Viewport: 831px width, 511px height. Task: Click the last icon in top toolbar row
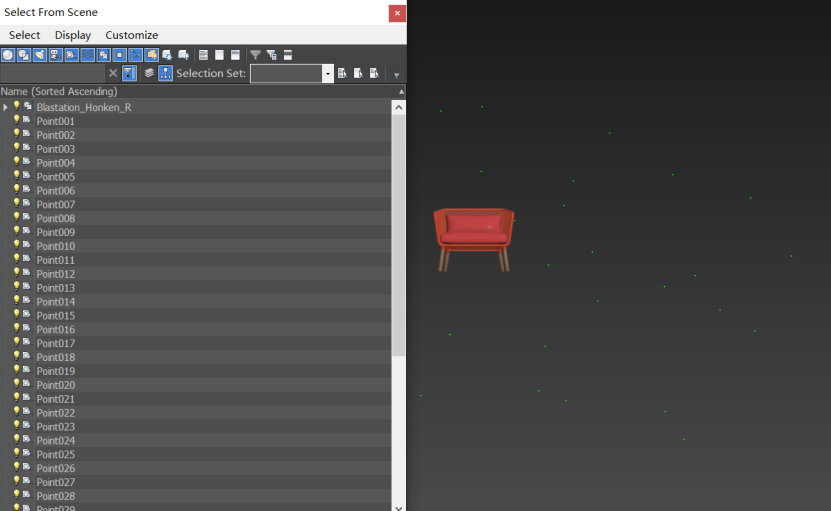point(288,55)
